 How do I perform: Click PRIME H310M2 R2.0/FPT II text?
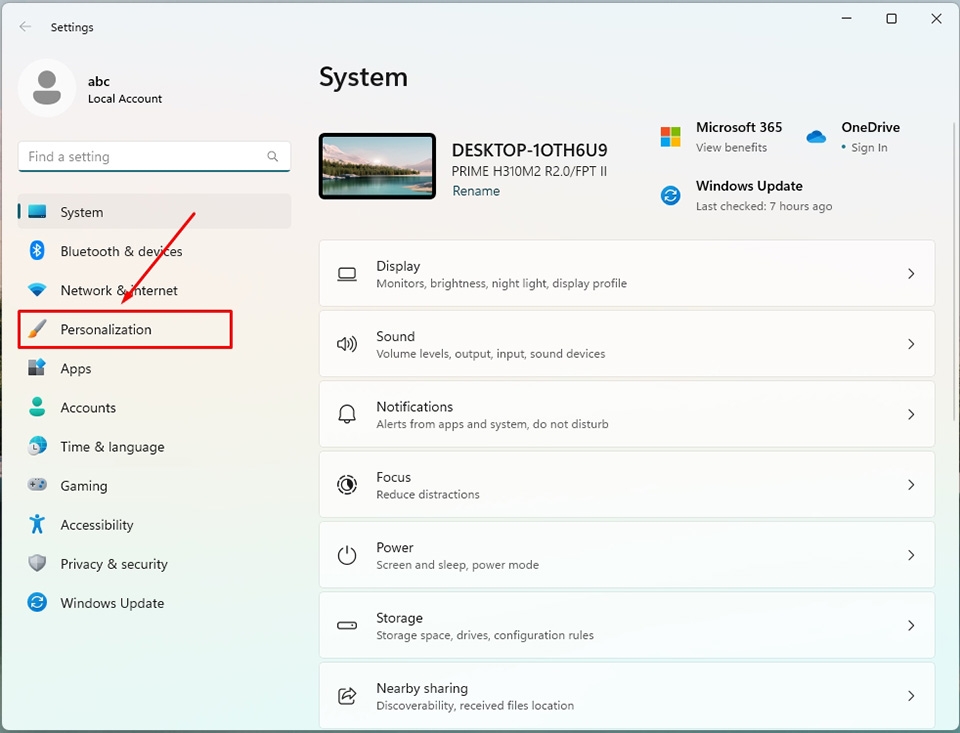point(529,171)
